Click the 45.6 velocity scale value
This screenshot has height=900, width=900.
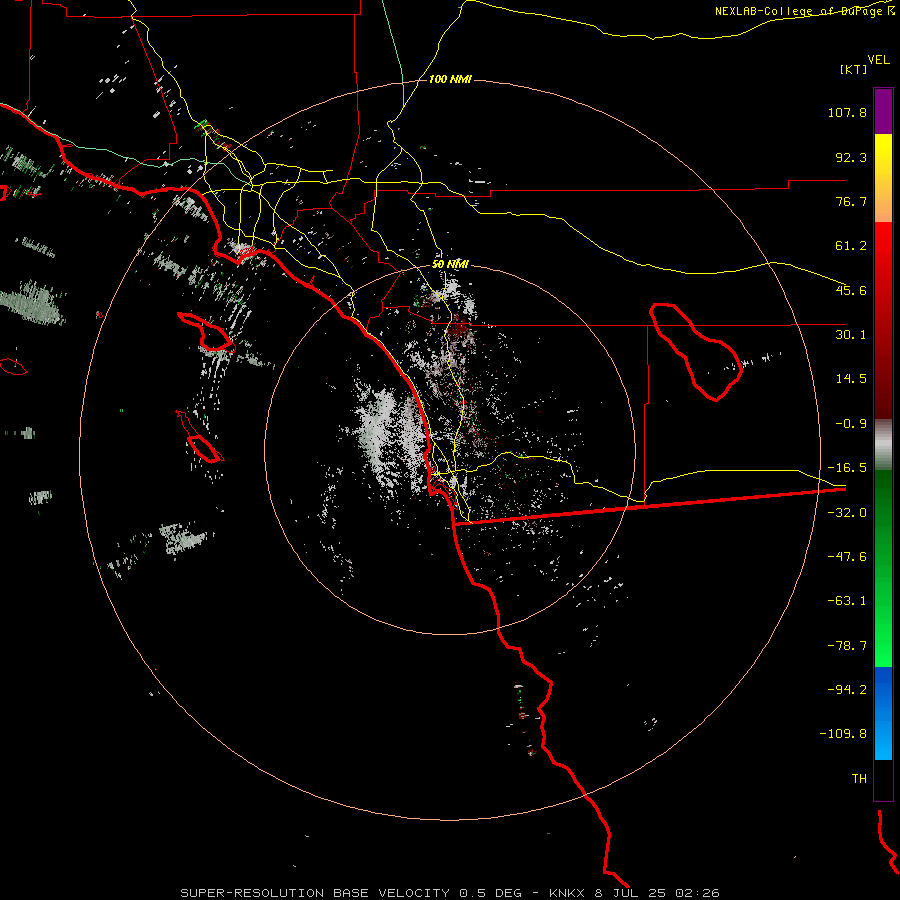coord(851,290)
